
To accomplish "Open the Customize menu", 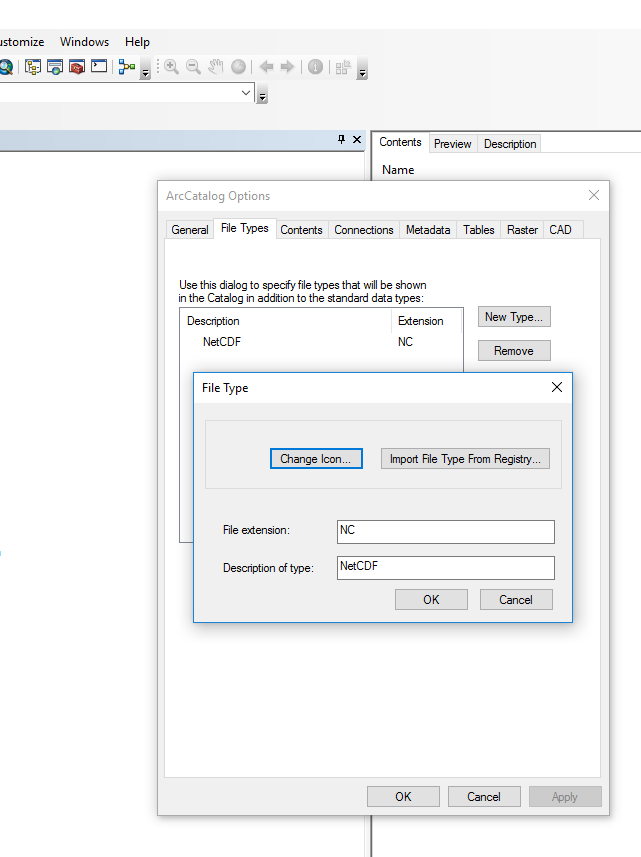I will pyautogui.click(x=21, y=42).
